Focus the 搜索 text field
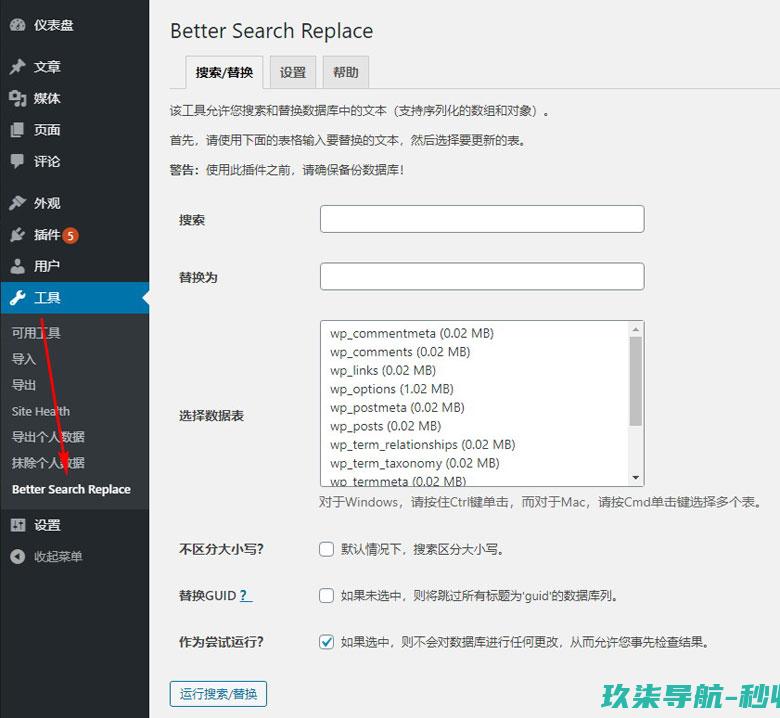 point(482,219)
